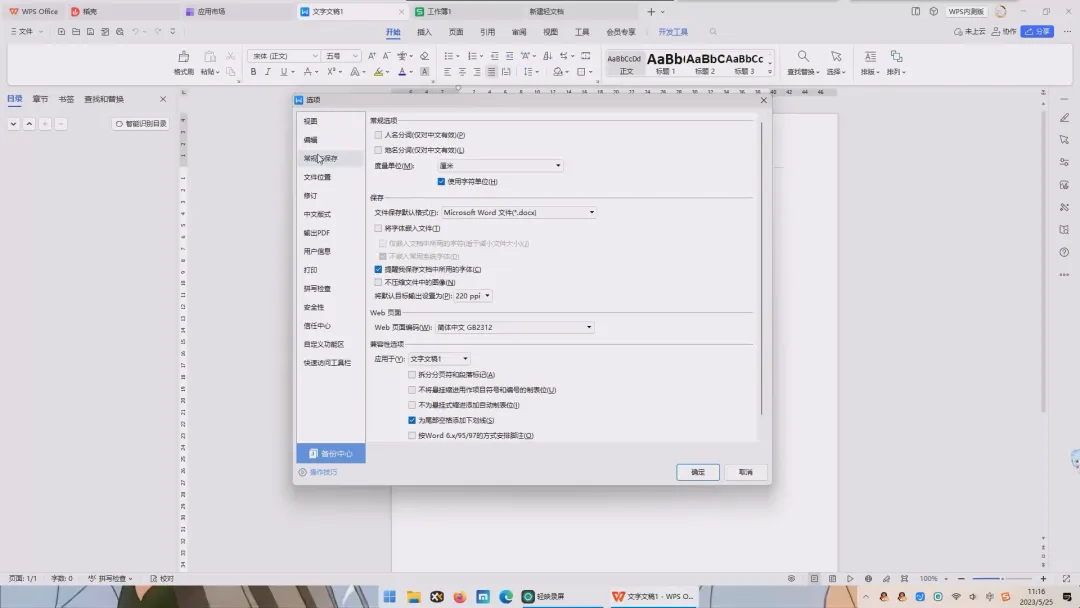
Task: Click the Find and Replace magnifier icon
Action: tap(803, 56)
